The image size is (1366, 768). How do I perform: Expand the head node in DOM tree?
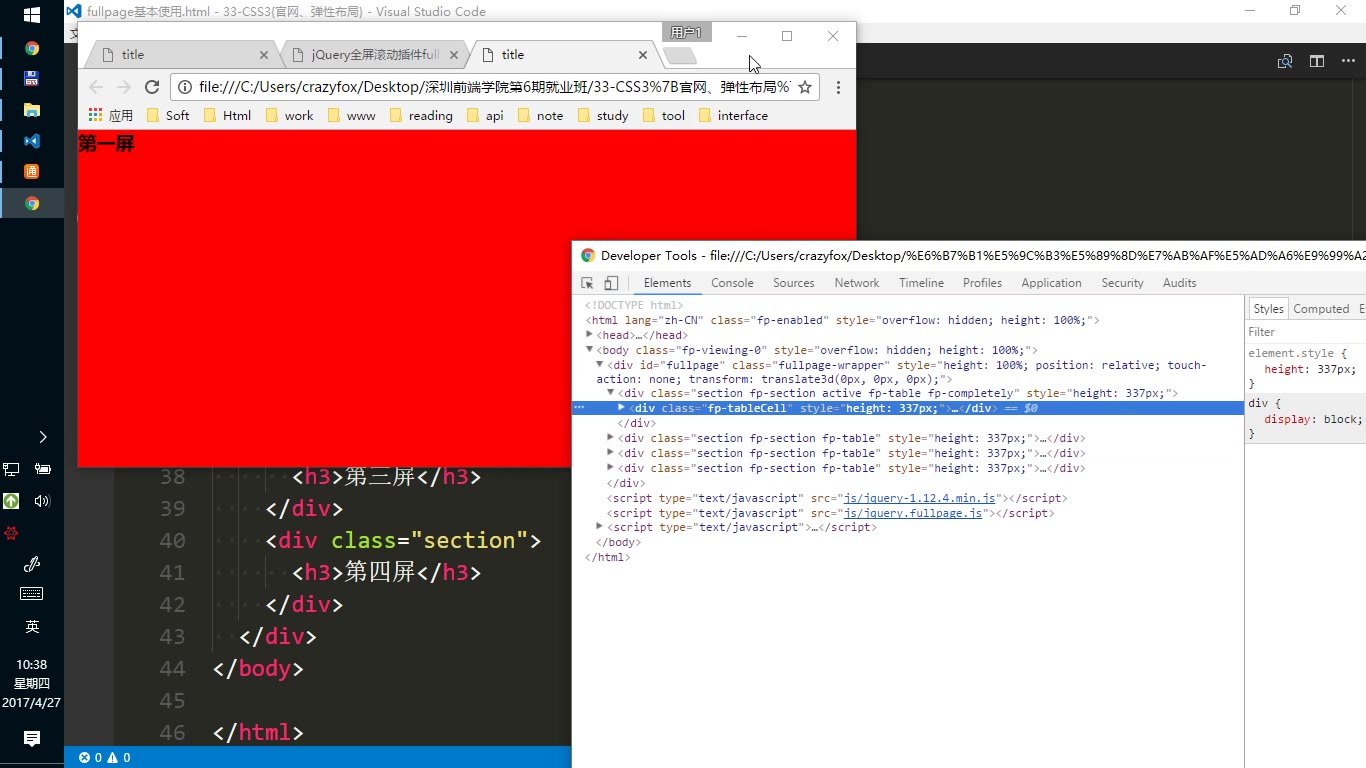[590, 335]
